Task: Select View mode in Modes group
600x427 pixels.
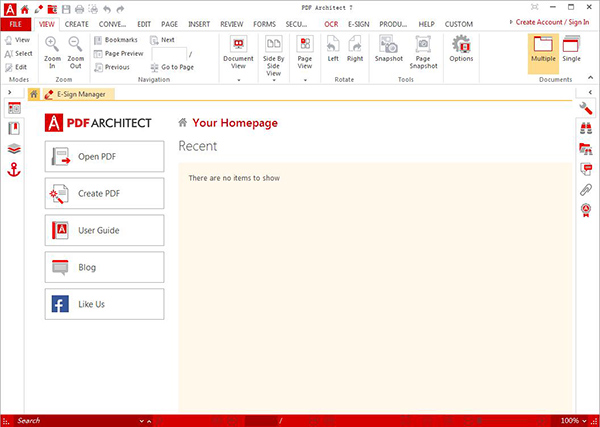Action: [16, 40]
